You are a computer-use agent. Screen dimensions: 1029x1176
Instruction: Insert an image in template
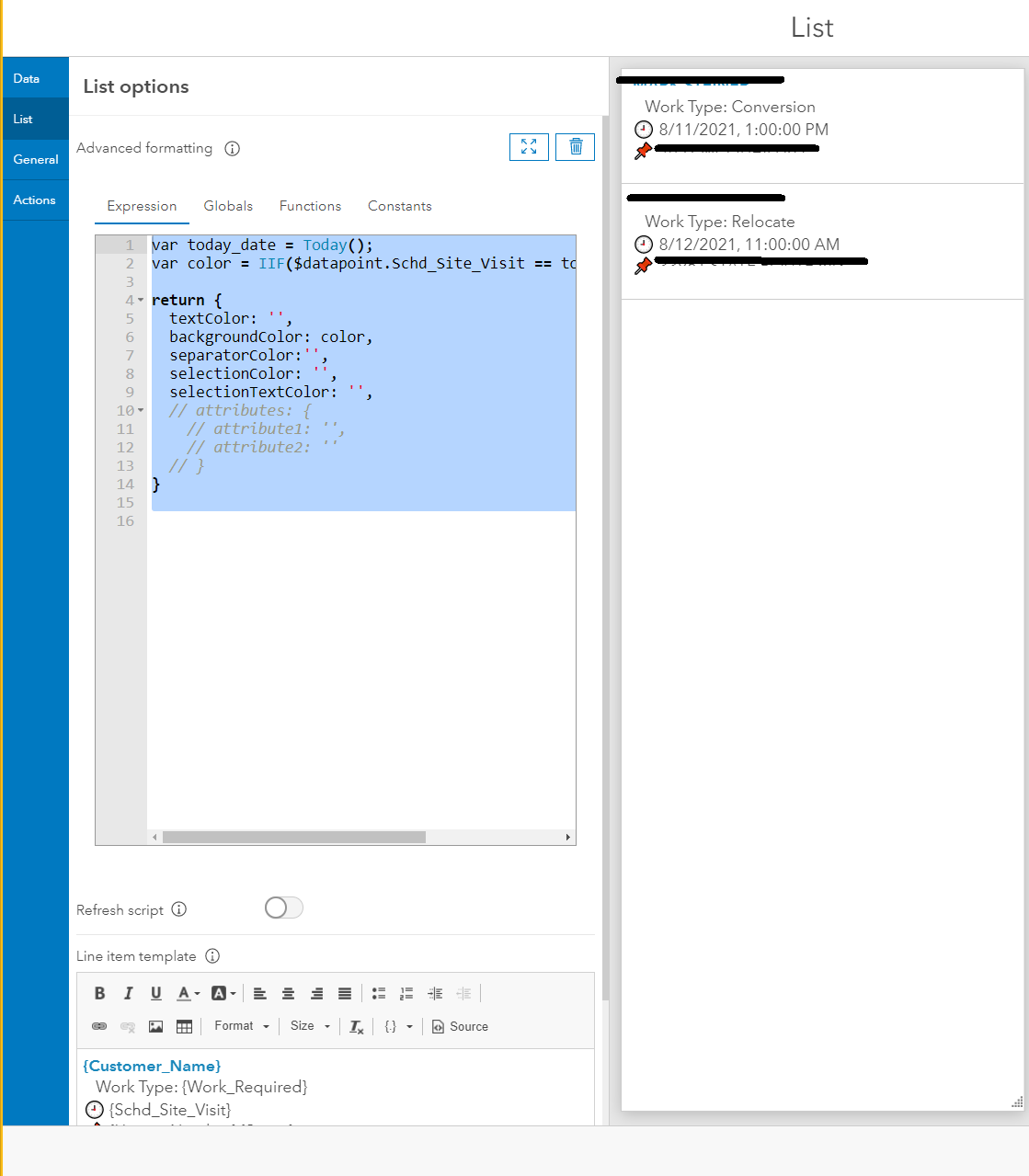click(x=155, y=1026)
